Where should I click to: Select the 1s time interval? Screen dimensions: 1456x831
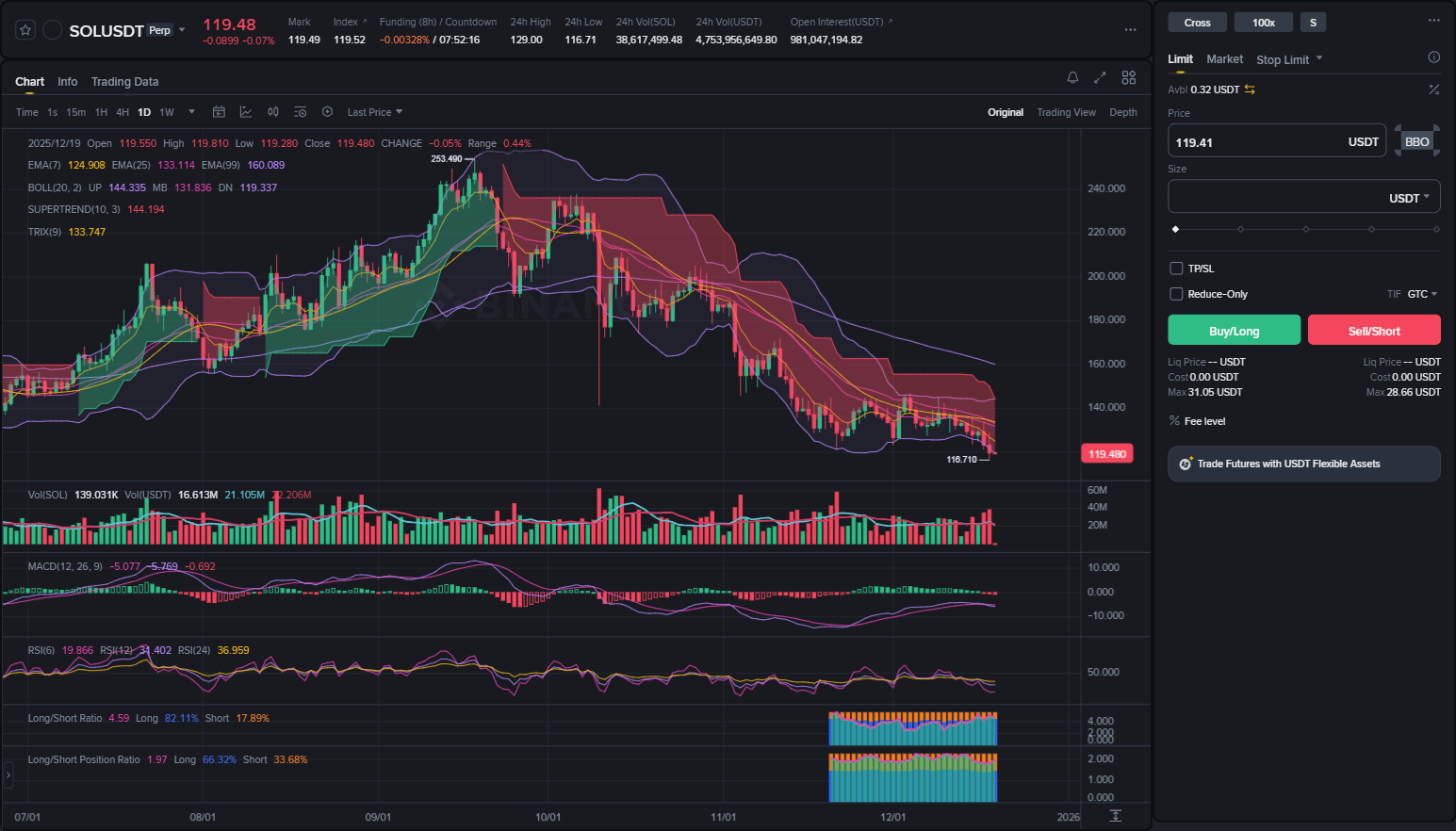point(53,112)
